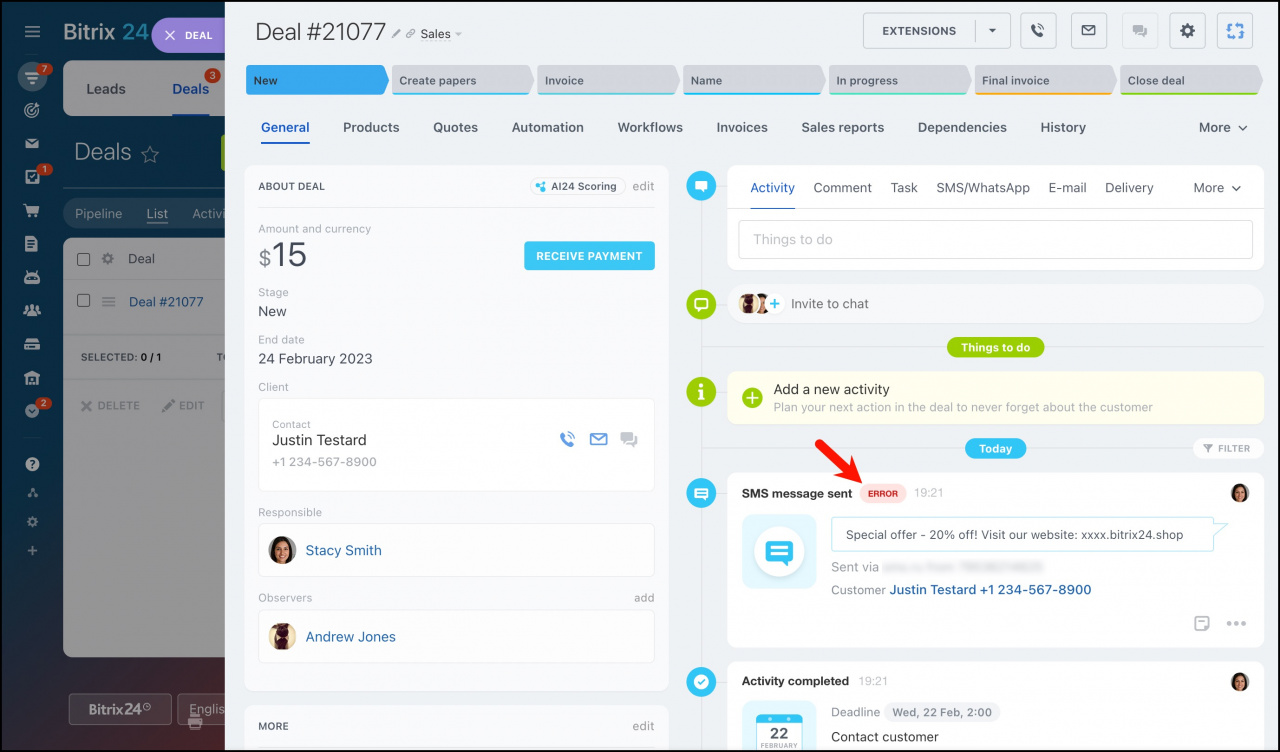This screenshot has width=1280, height=752.
Task: Open row menu for Deal #21077
Action: click(109, 301)
